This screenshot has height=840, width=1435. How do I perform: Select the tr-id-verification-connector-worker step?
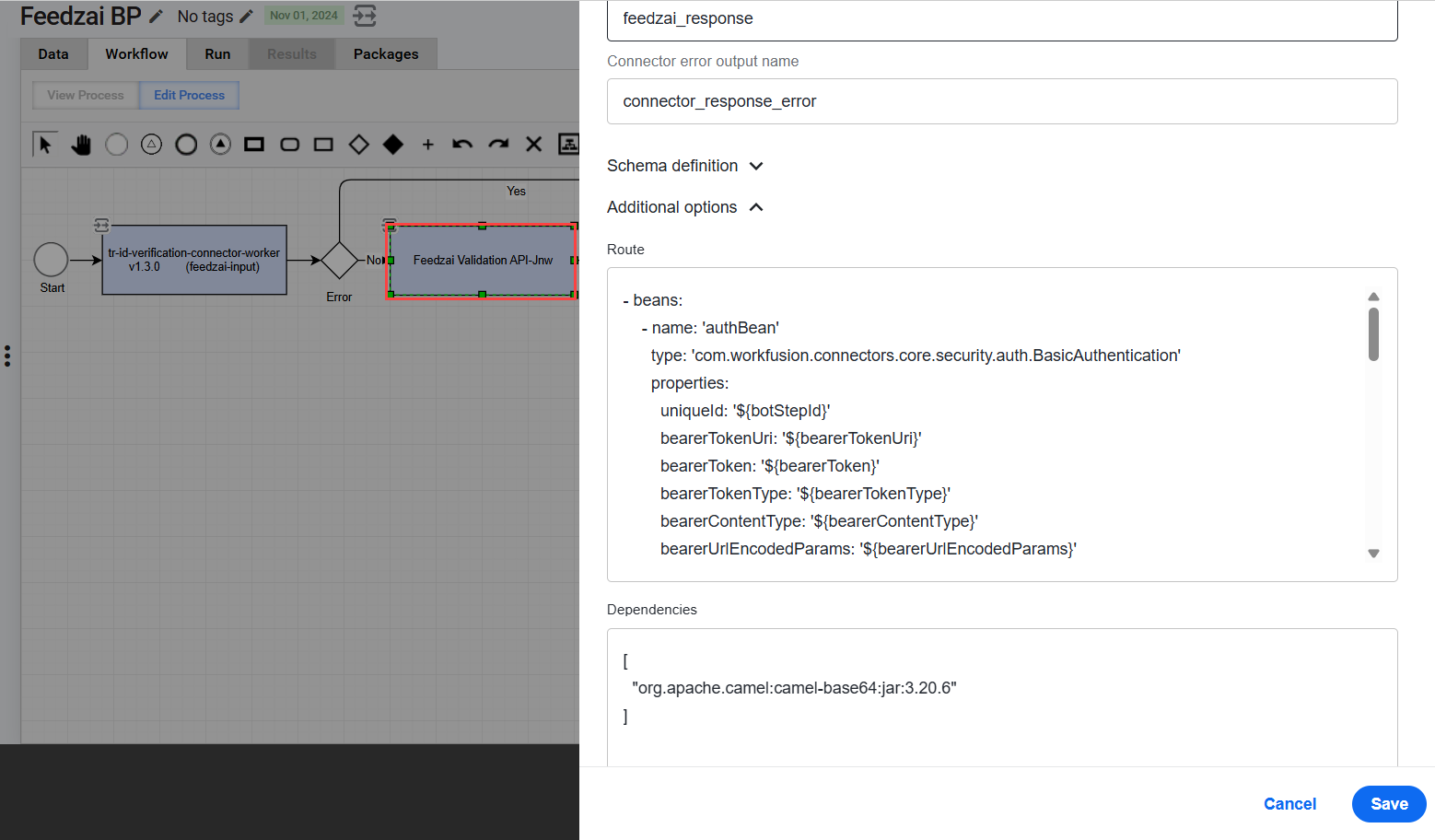pos(194,260)
